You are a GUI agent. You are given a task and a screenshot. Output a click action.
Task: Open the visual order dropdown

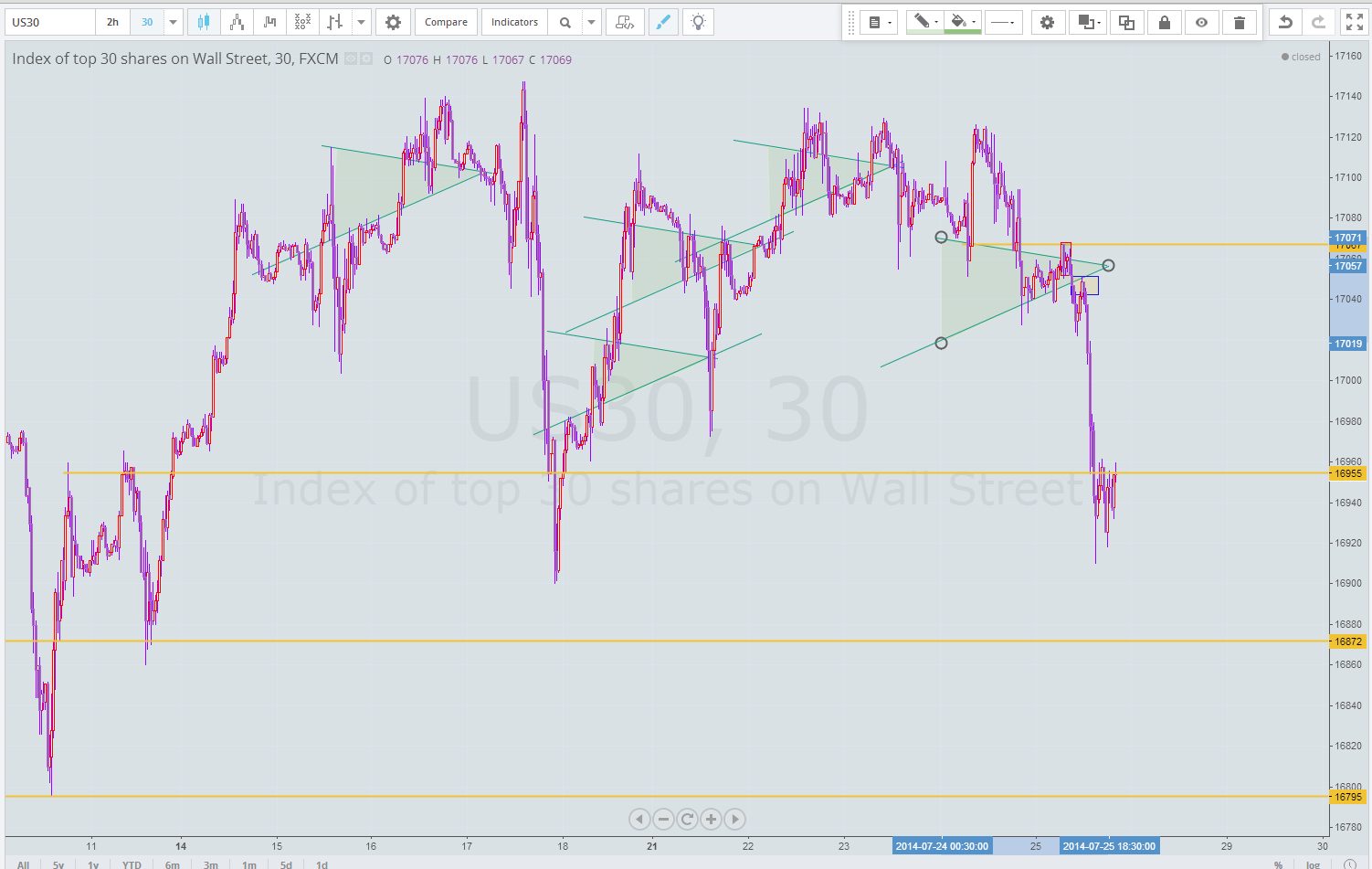point(1087,22)
